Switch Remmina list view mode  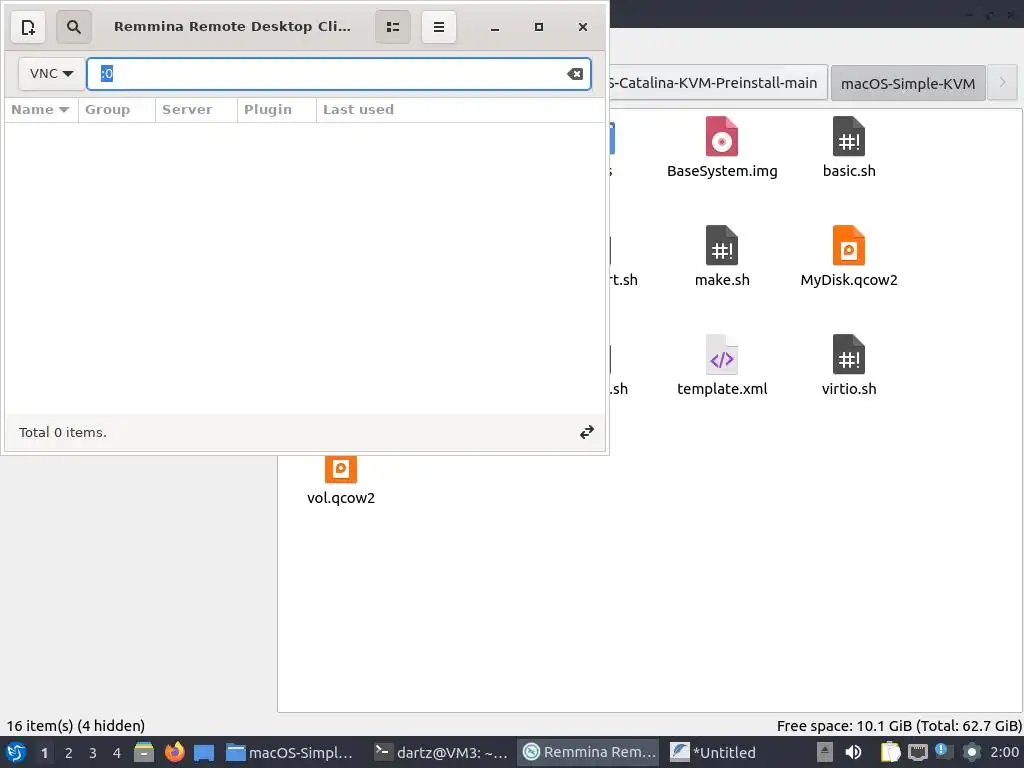click(392, 27)
